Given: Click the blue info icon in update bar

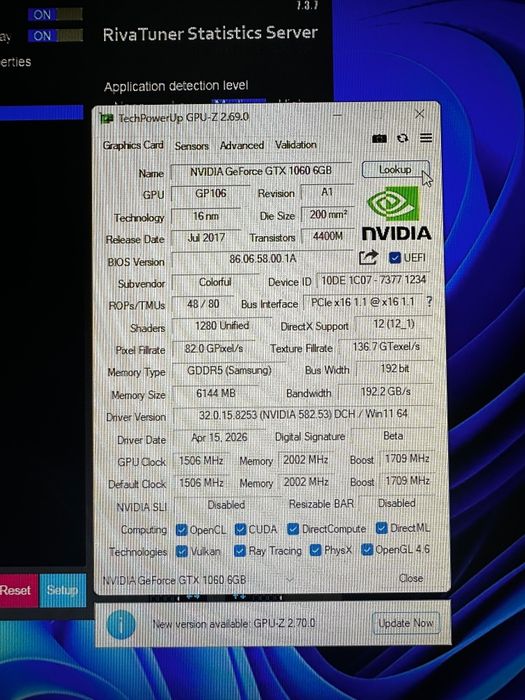Looking at the screenshot, I should point(121,624).
